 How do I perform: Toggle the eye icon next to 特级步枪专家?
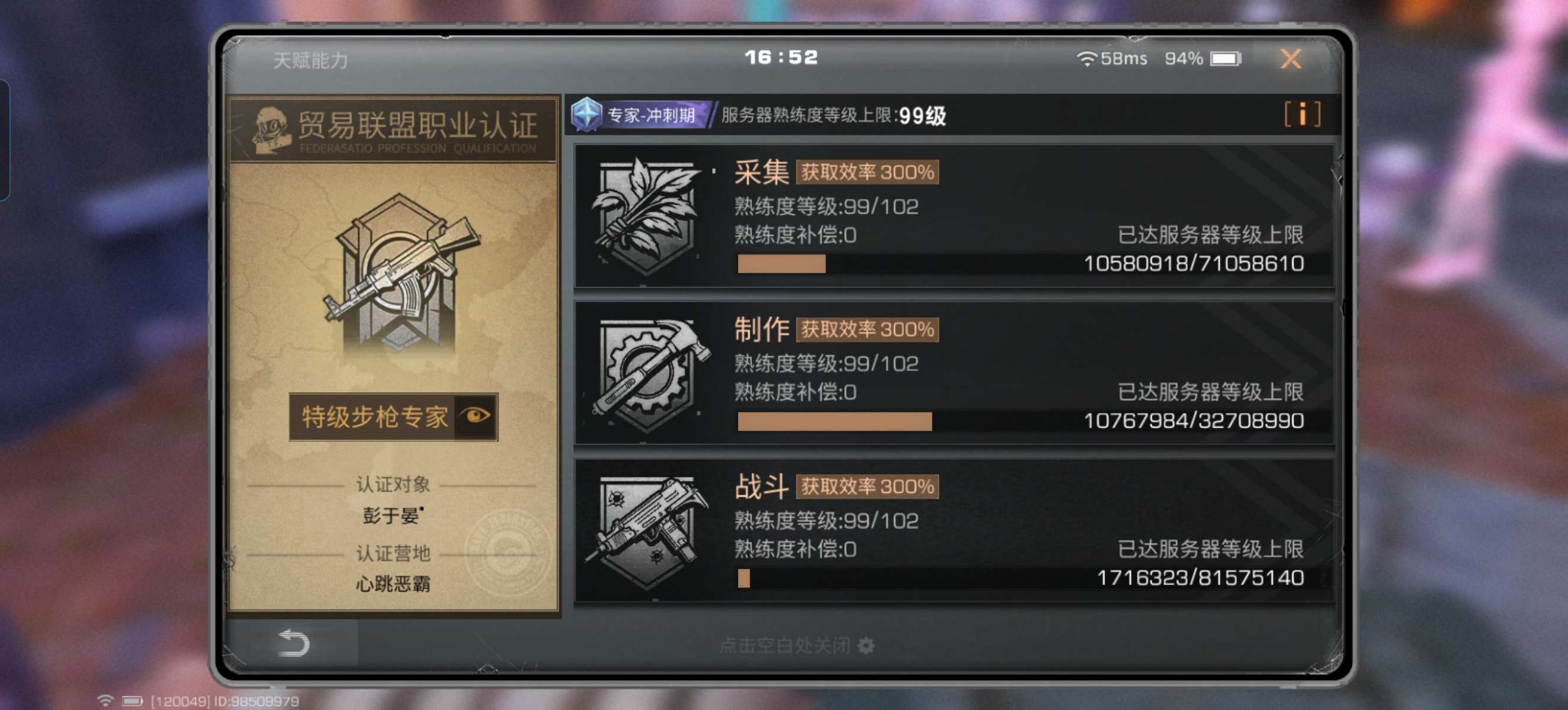(x=475, y=417)
